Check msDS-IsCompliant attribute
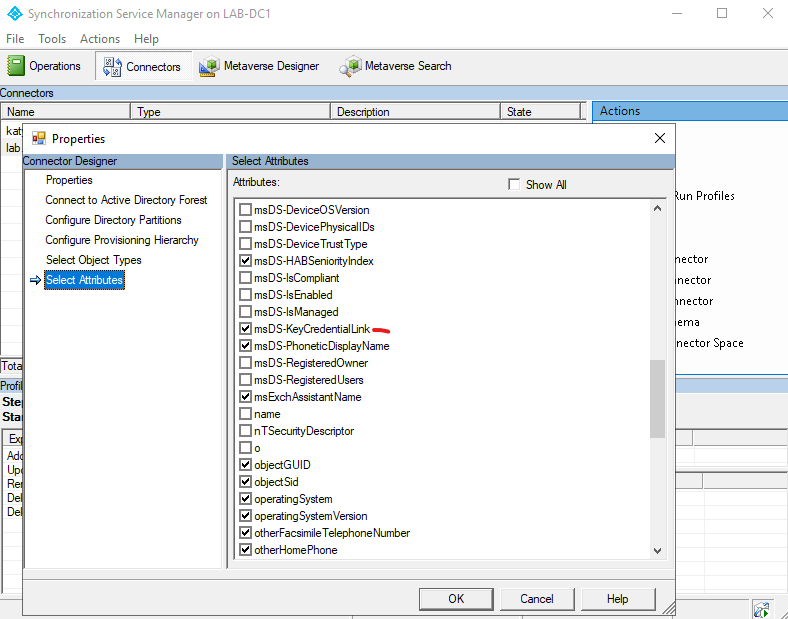Viewport: 788px width, 619px height. 245,278
